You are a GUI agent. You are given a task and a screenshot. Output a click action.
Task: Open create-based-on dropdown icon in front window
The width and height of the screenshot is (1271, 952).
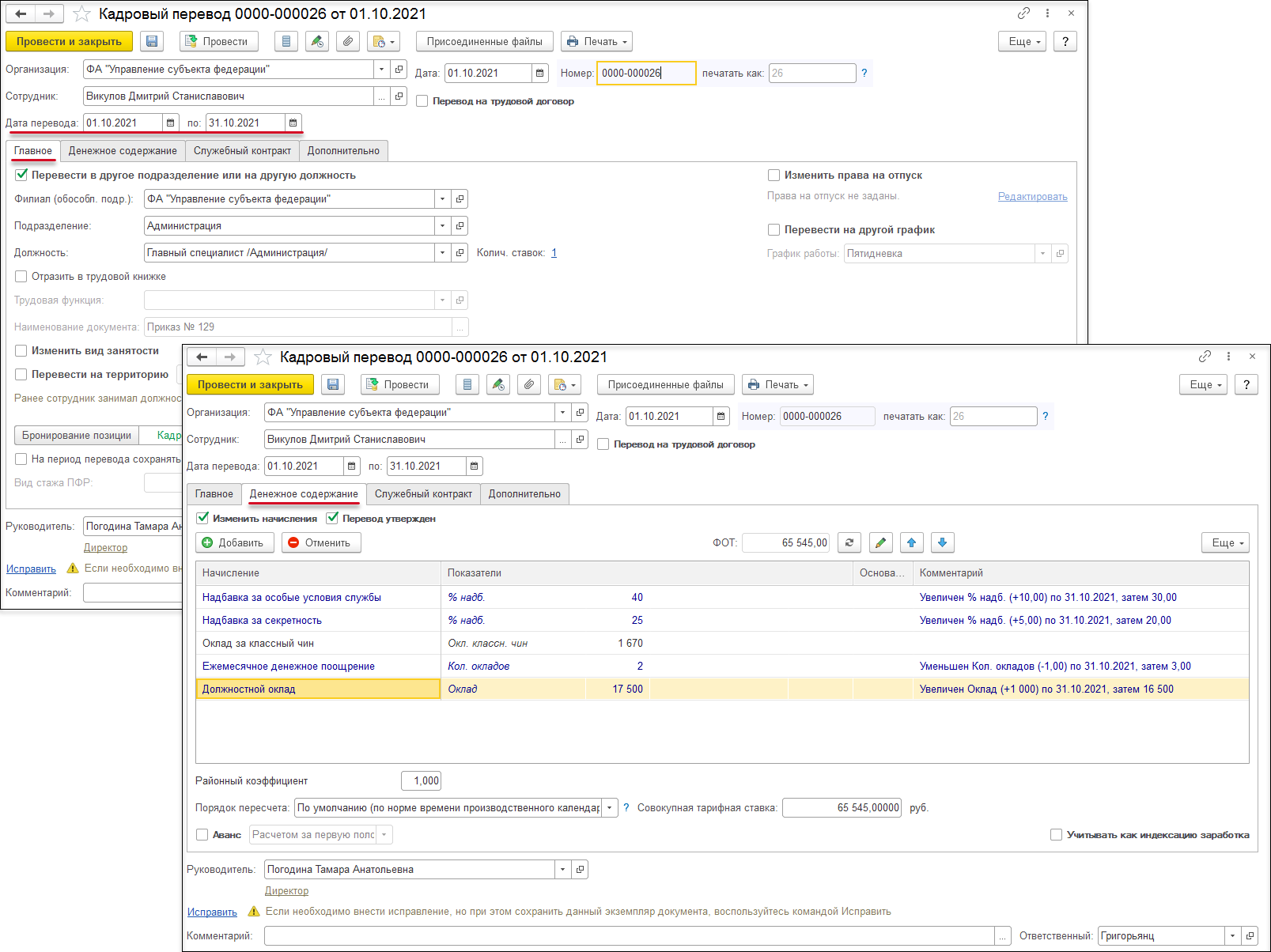point(565,384)
